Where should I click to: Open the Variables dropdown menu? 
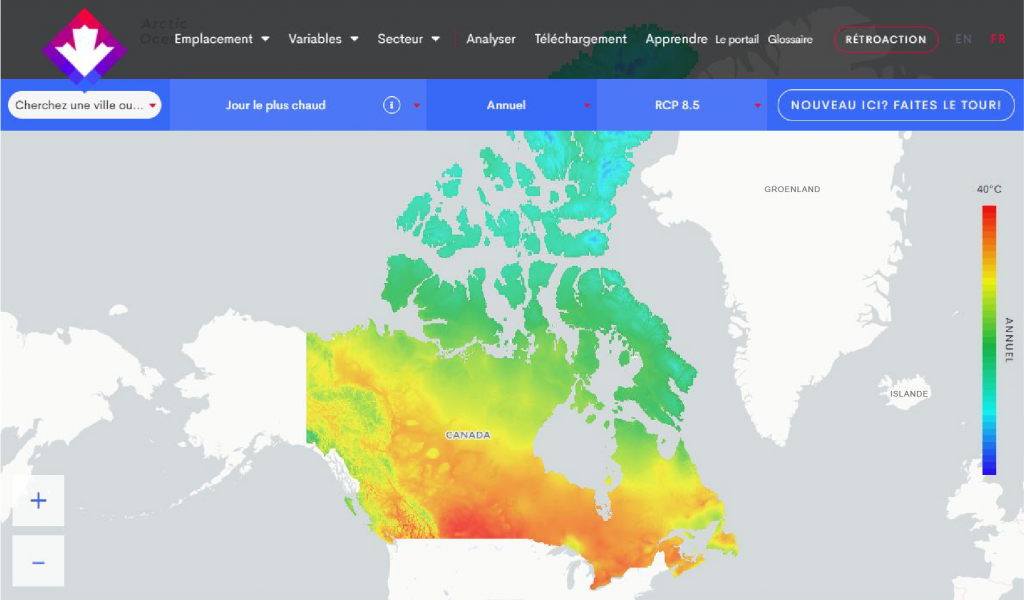pos(323,39)
